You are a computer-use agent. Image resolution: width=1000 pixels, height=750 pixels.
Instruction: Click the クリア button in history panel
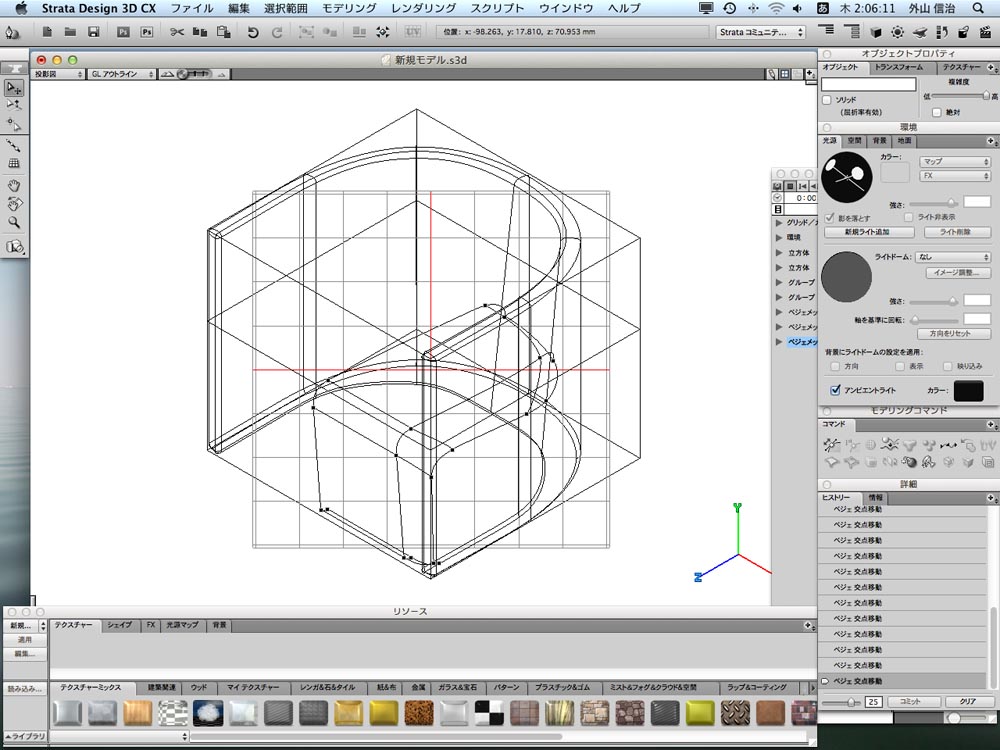point(967,702)
